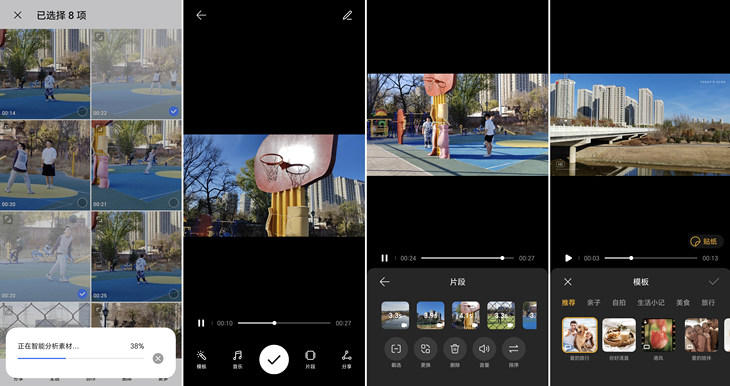
Task: Deselect the checked 00:22 video
Action: pyautogui.click(x=174, y=111)
